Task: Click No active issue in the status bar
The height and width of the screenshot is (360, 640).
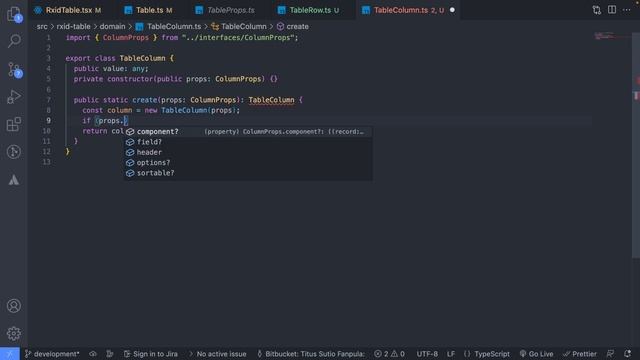Action: (218, 354)
